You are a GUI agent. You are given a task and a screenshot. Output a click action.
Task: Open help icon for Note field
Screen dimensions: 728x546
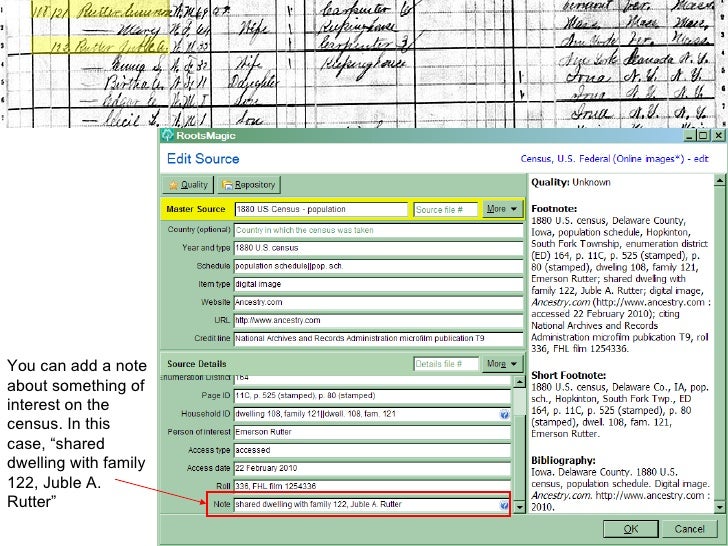coord(504,505)
